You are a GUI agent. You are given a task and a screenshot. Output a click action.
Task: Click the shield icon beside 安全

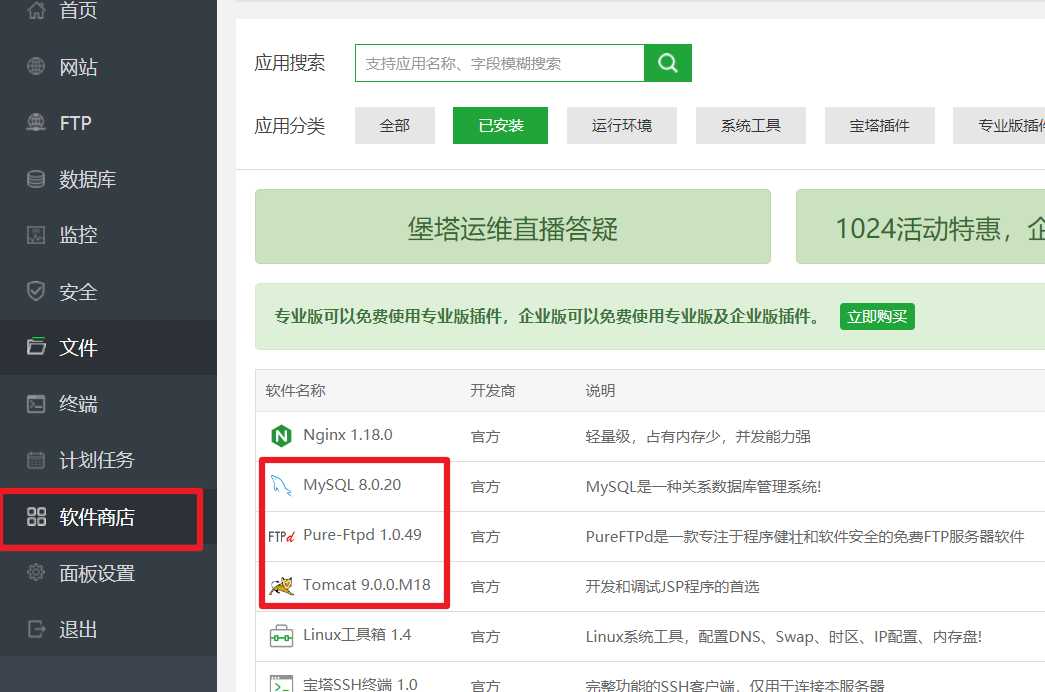(x=36, y=291)
